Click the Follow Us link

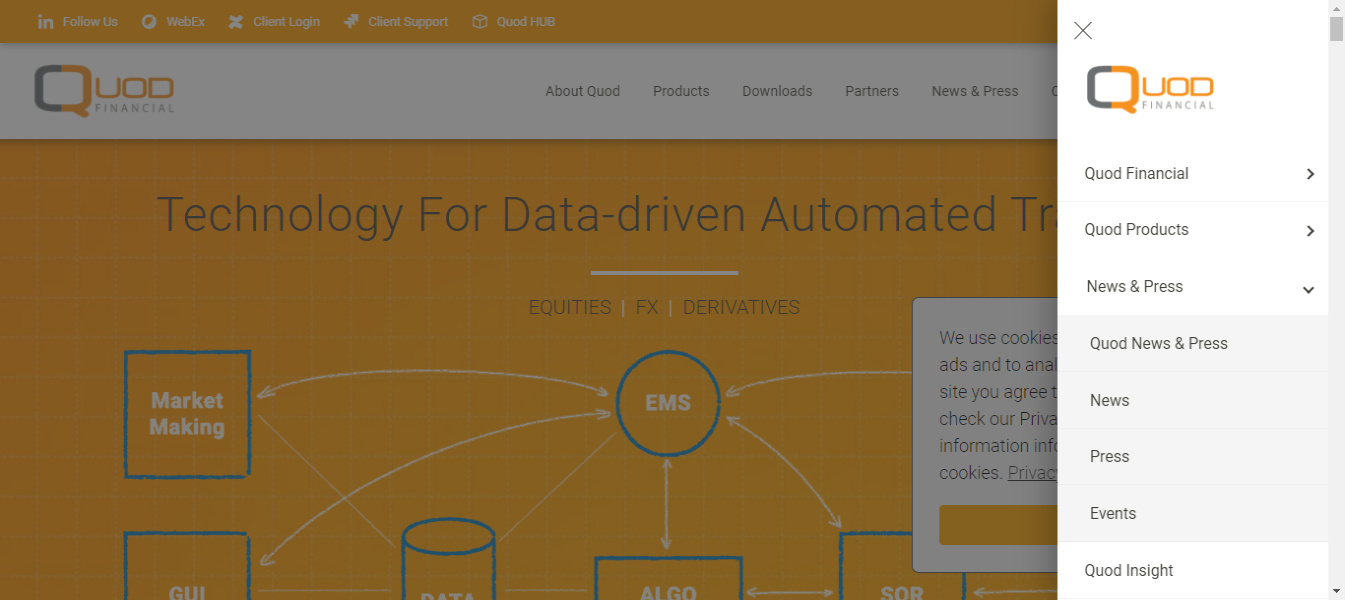click(x=90, y=21)
